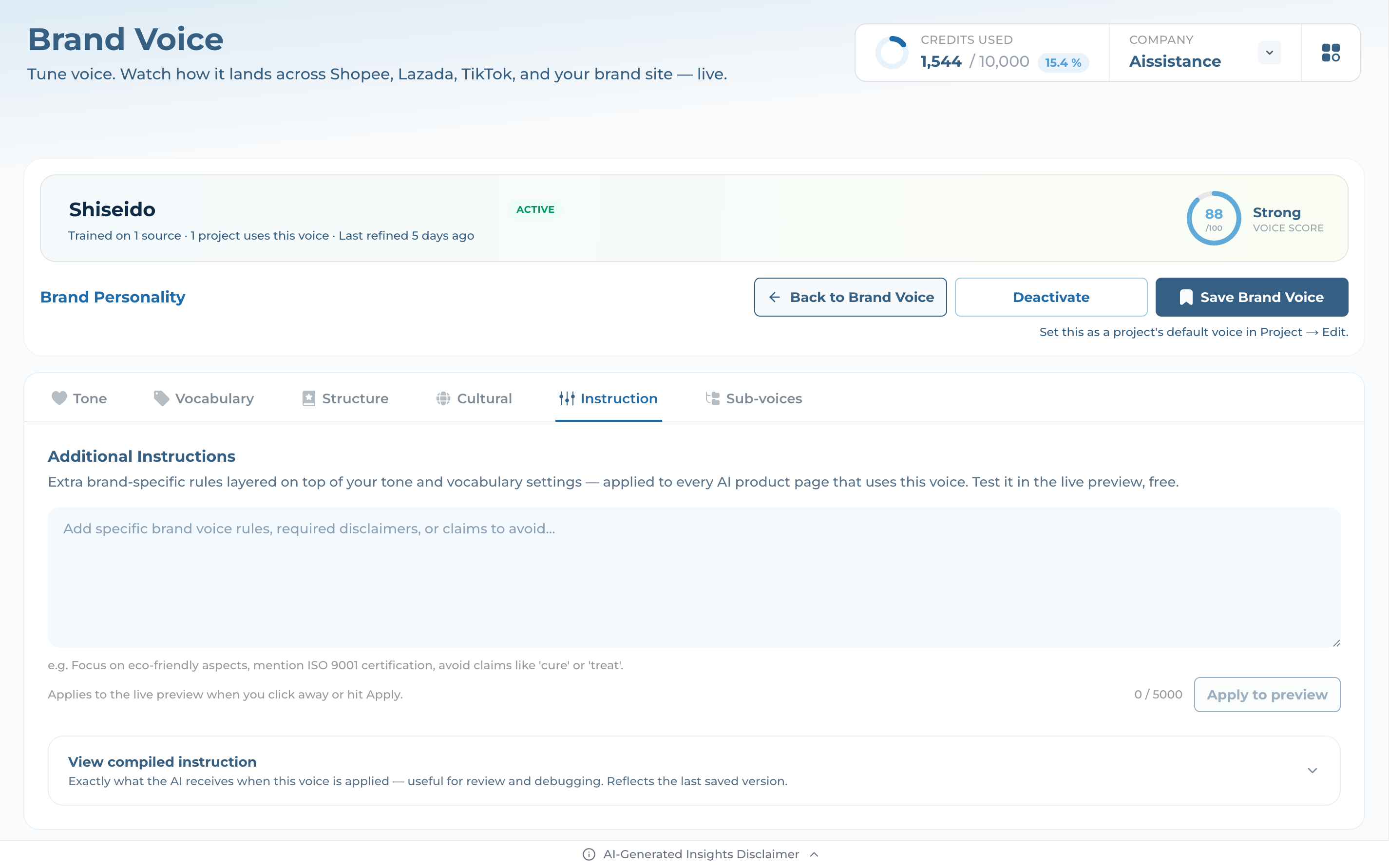Screen dimensions: 1389x868
Task: Click the Additional Instructions heading
Action: [141, 456]
